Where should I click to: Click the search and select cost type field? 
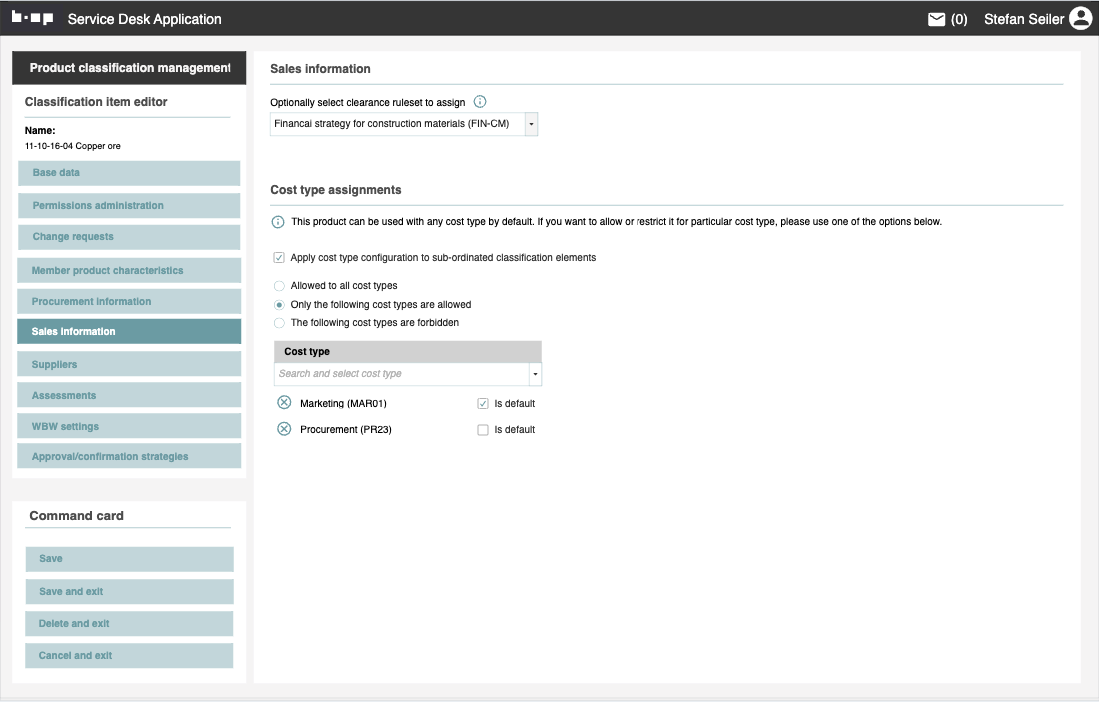click(x=400, y=374)
